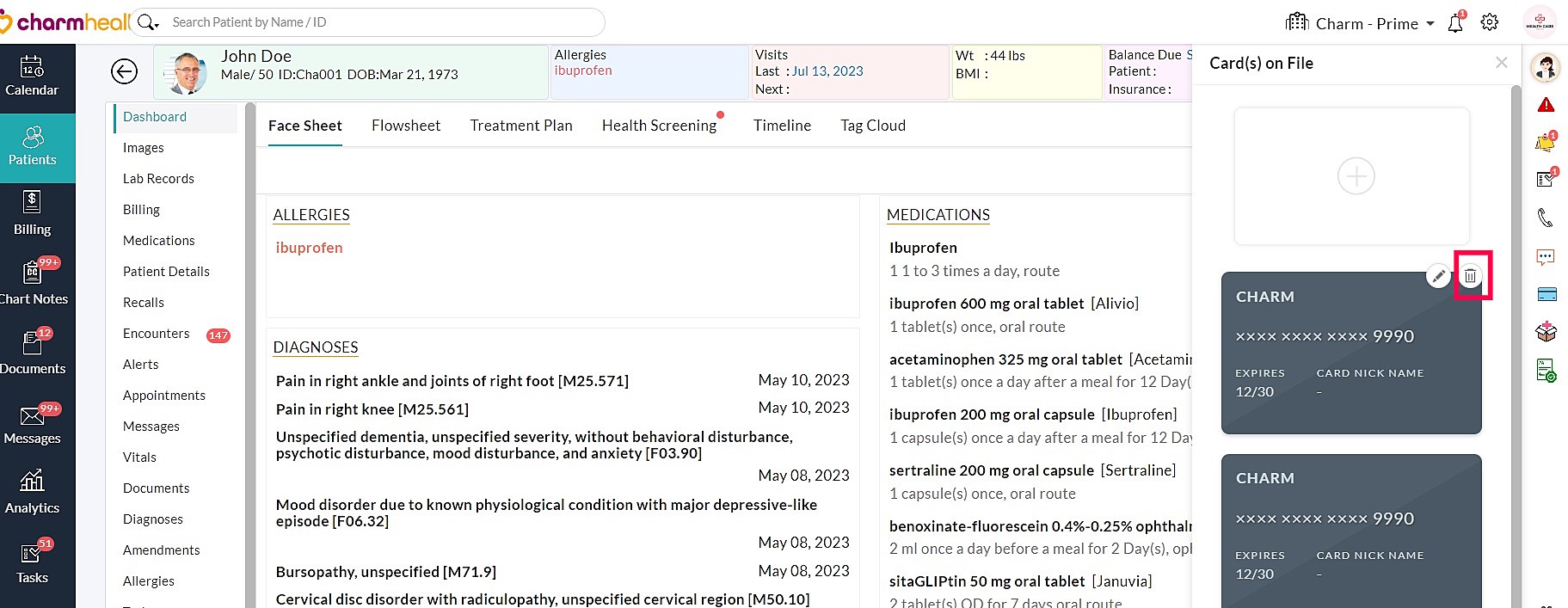Open Analytics in the left navigation
The image size is (1568, 608).
(x=32, y=492)
